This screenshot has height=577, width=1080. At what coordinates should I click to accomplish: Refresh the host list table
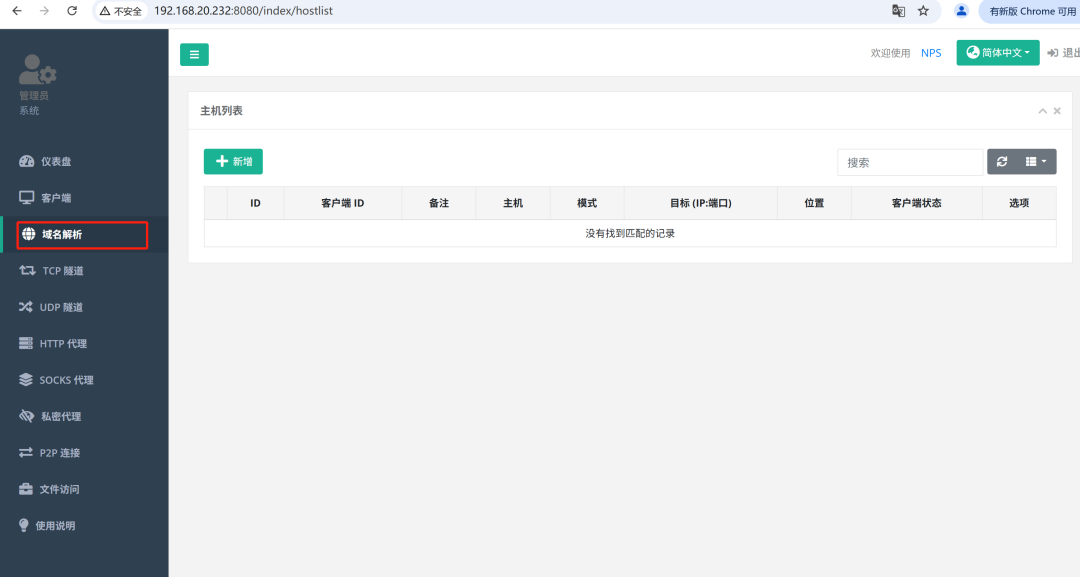pos(1002,162)
